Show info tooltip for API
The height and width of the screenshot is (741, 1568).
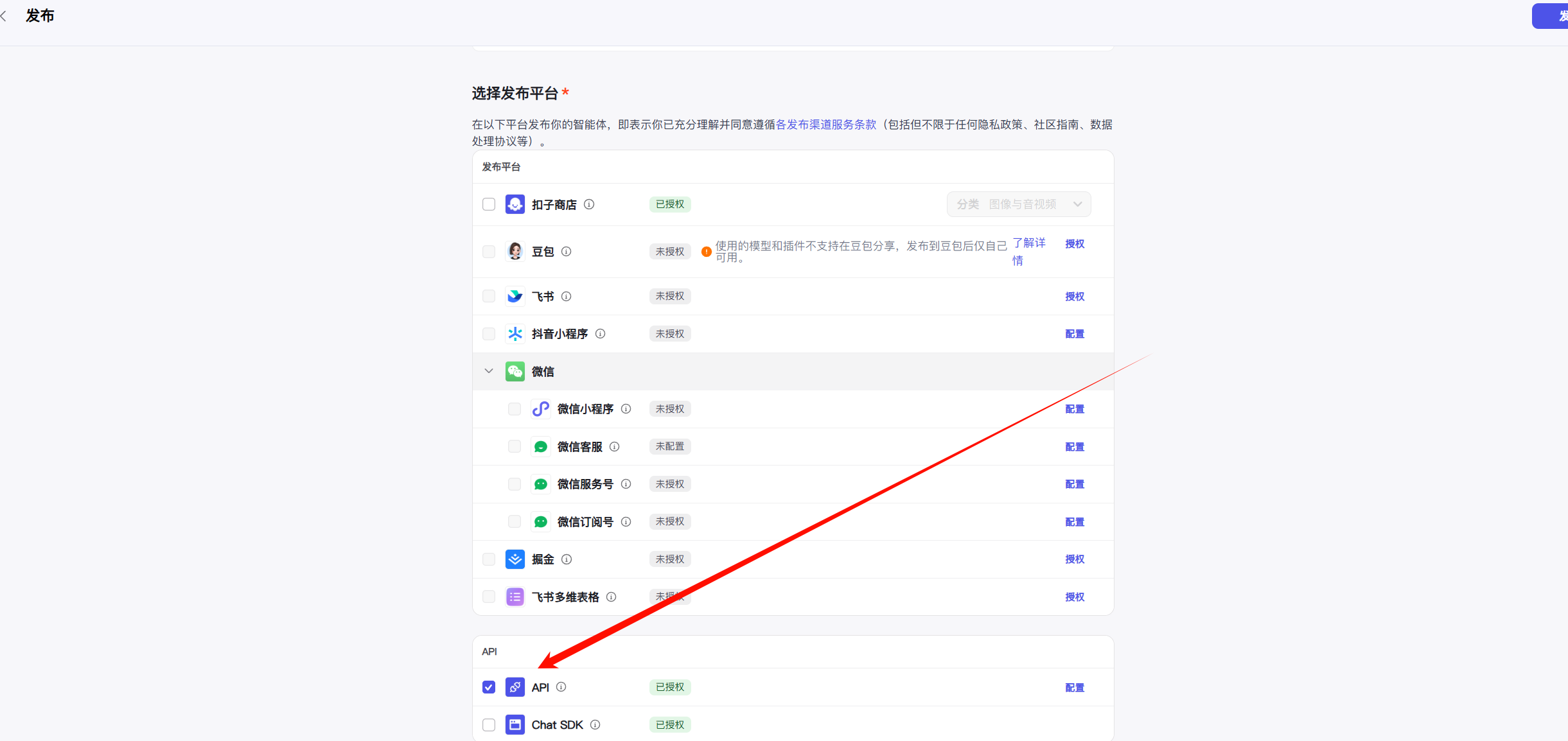pos(561,687)
